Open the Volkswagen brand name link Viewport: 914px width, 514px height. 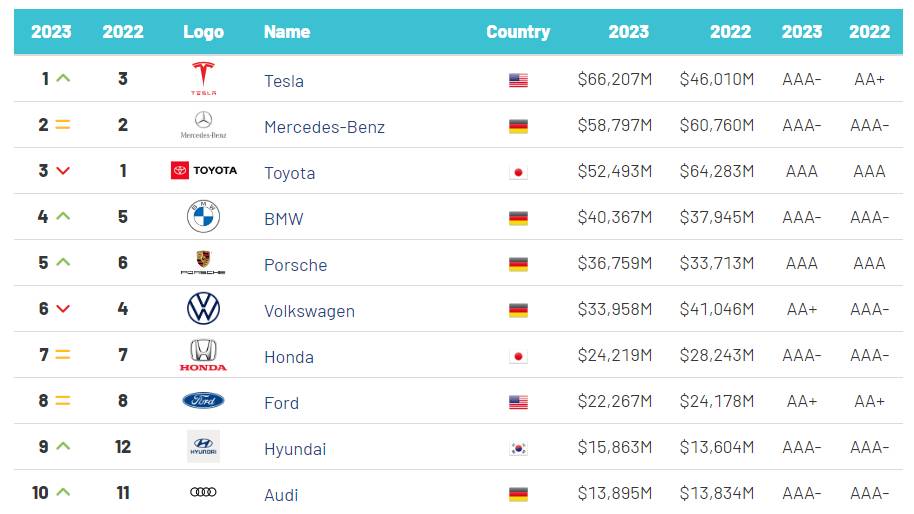click(x=309, y=311)
